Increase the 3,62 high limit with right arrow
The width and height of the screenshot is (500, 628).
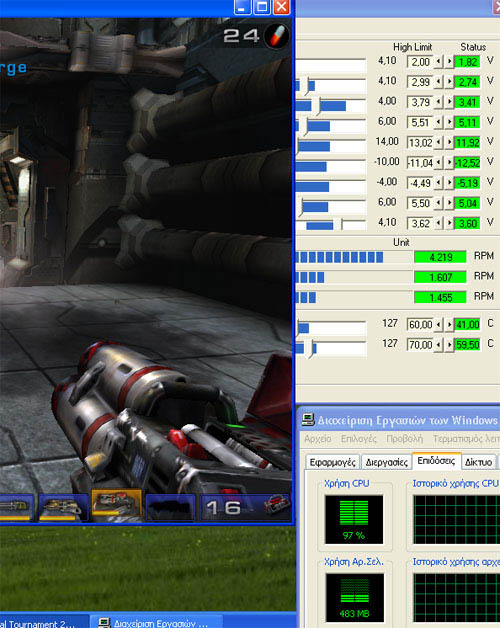[449, 223]
